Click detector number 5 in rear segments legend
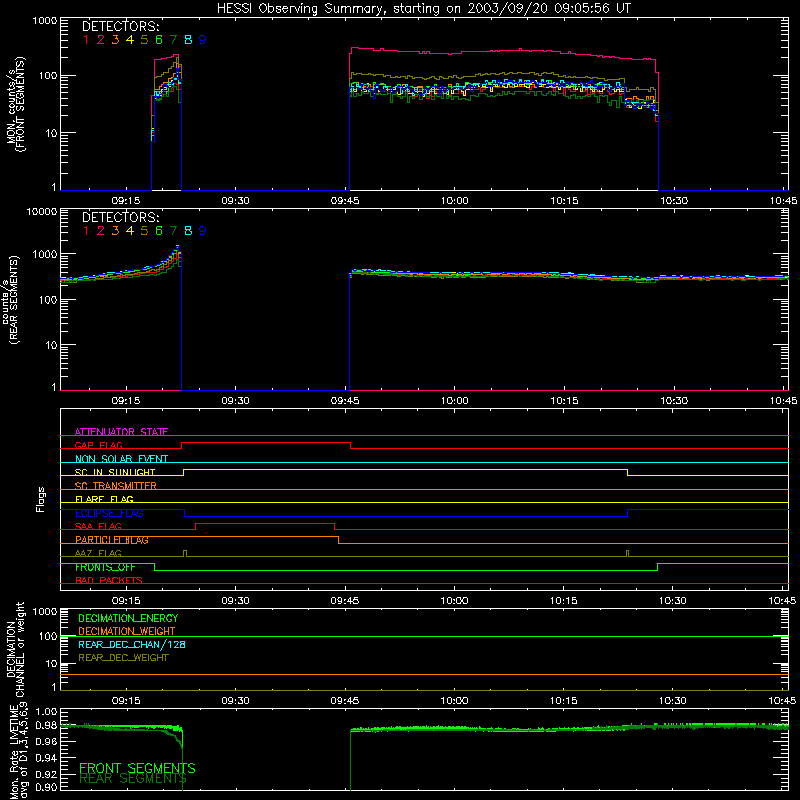Viewport: 800px width, 800px height. pyautogui.click(x=144, y=231)
